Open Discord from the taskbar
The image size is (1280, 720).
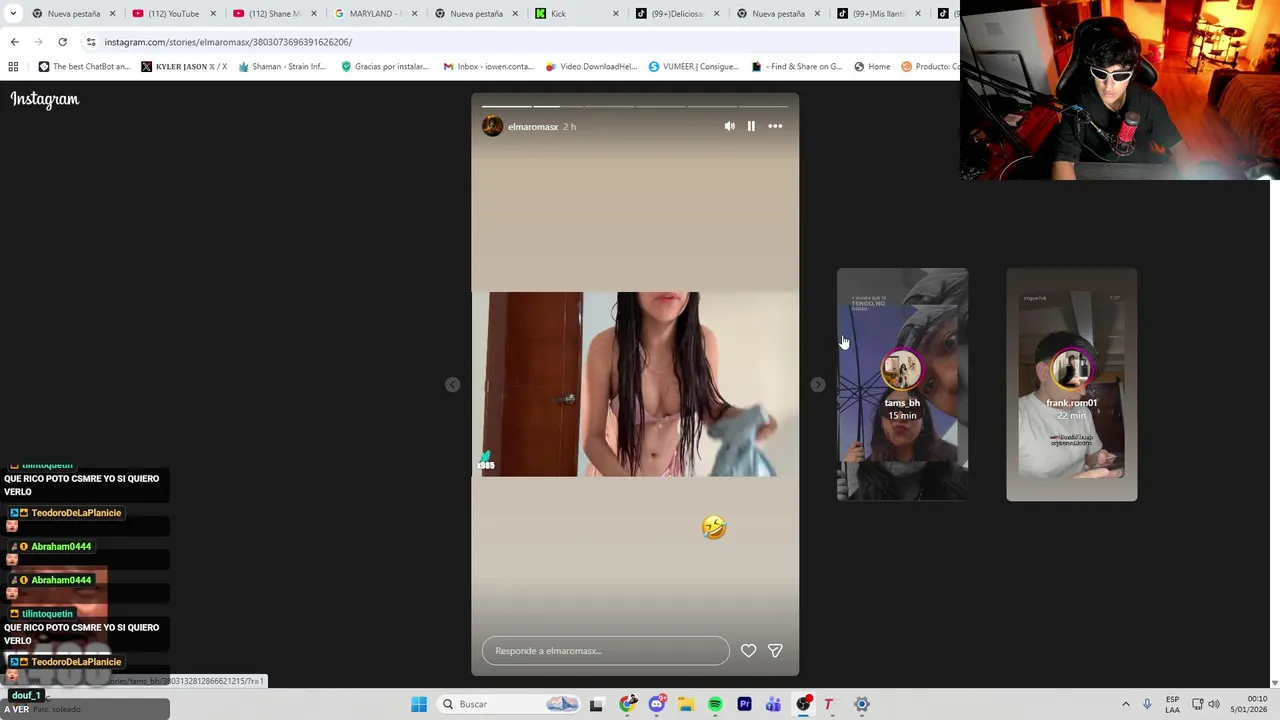click(x=656, y=704)
